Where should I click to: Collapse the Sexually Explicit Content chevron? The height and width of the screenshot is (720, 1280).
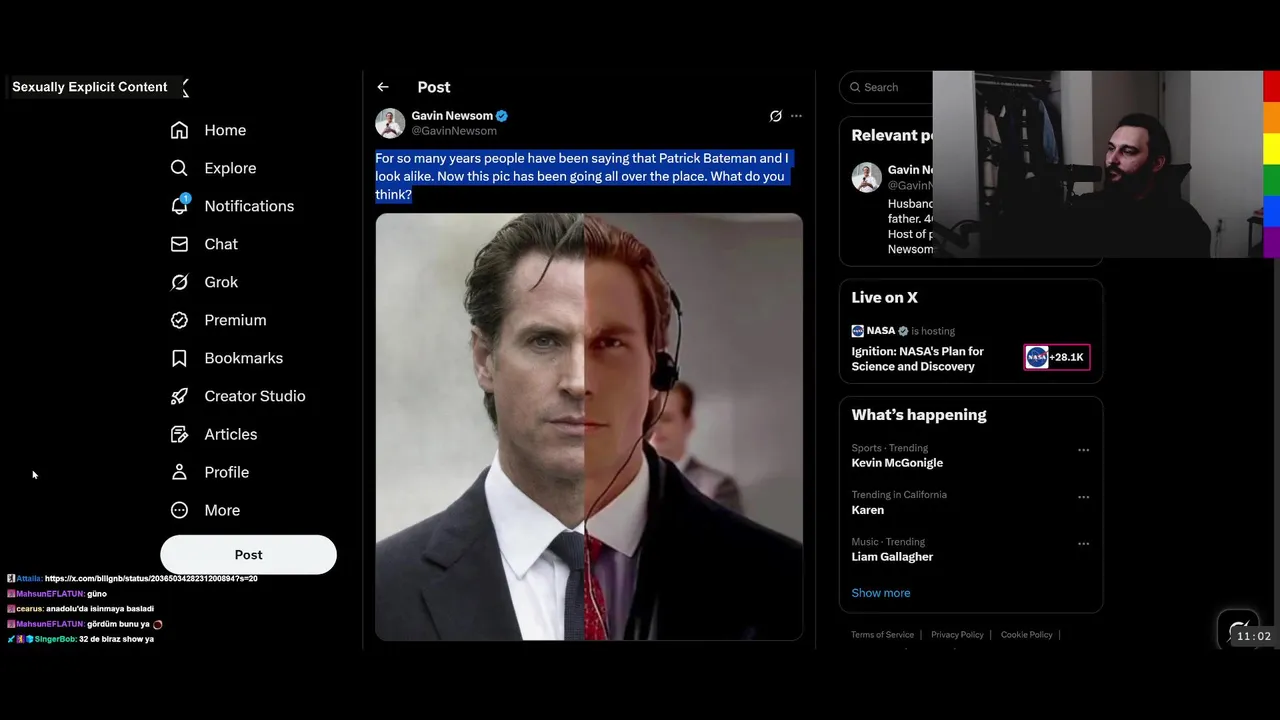pyautogui.click(x=185, y=88)
